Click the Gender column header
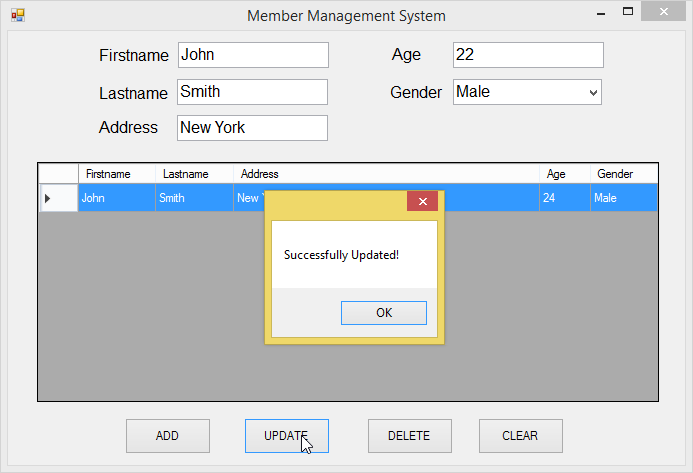This screenshot has width=693, height=473. pyautogui.click(x=623, y=174)
